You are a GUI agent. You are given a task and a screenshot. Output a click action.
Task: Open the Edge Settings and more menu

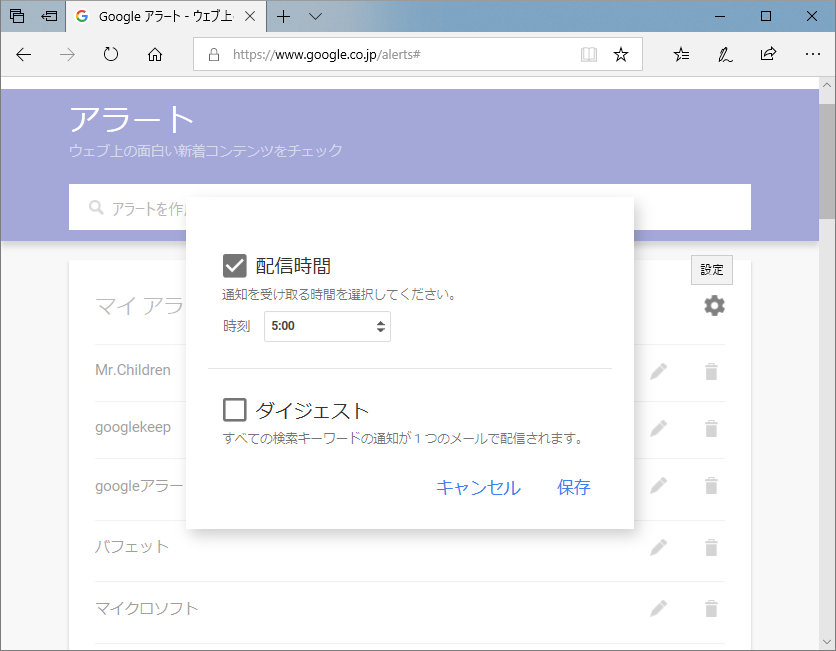click(813, 54)
